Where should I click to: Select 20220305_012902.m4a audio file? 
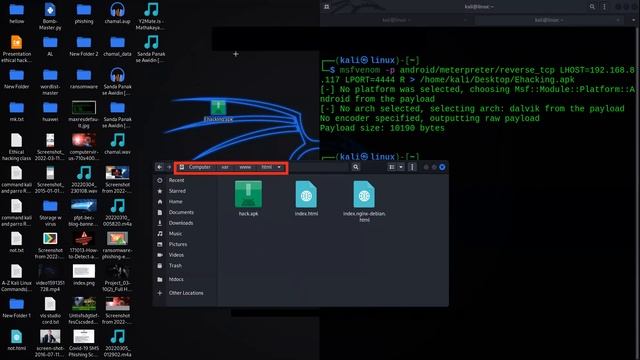117,343
